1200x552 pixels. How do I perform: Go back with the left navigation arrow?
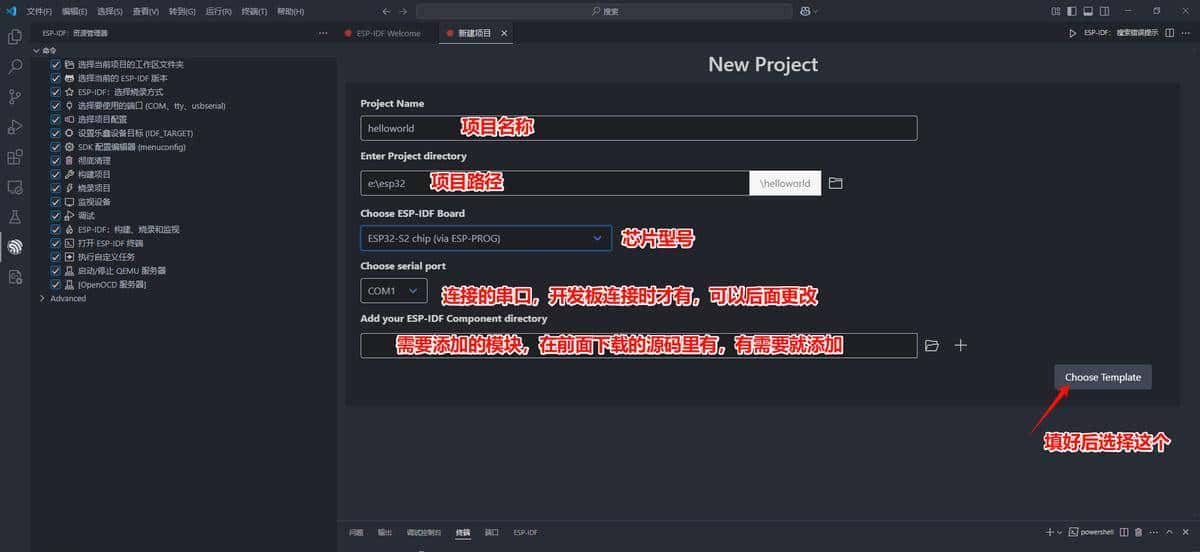pos(387,11)
